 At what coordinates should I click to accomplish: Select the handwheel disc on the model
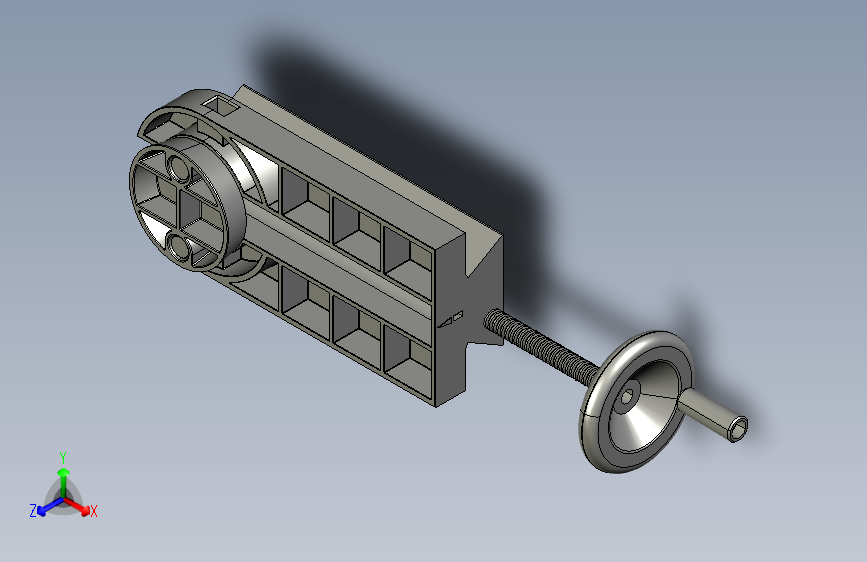tap(636, 402)
